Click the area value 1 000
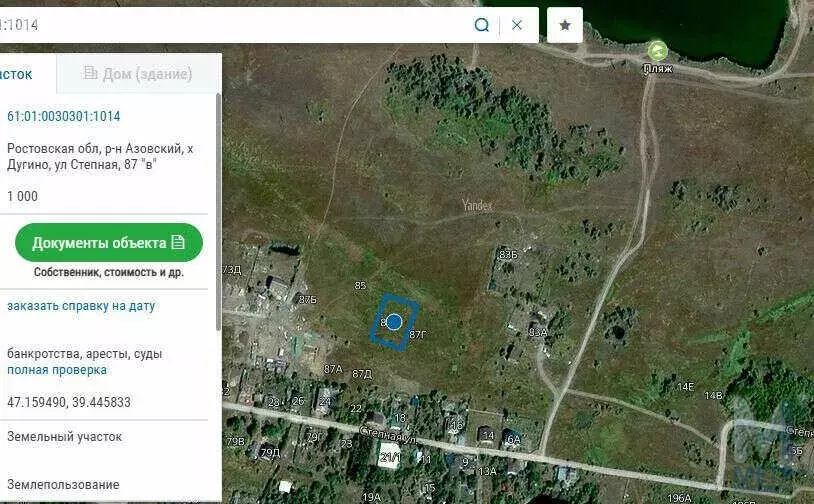 pos(22,196)
